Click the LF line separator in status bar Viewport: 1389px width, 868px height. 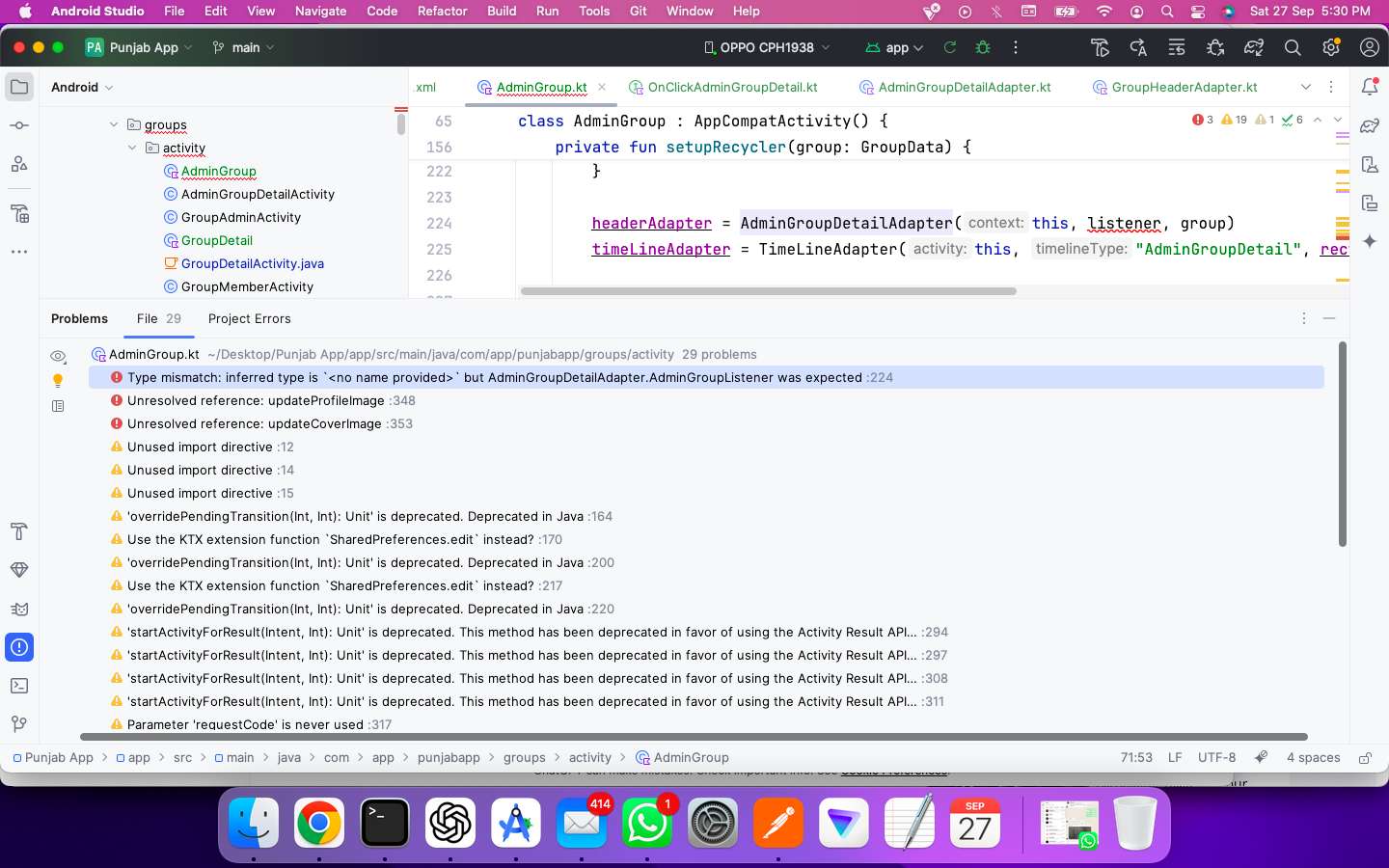pos(1175,758)
